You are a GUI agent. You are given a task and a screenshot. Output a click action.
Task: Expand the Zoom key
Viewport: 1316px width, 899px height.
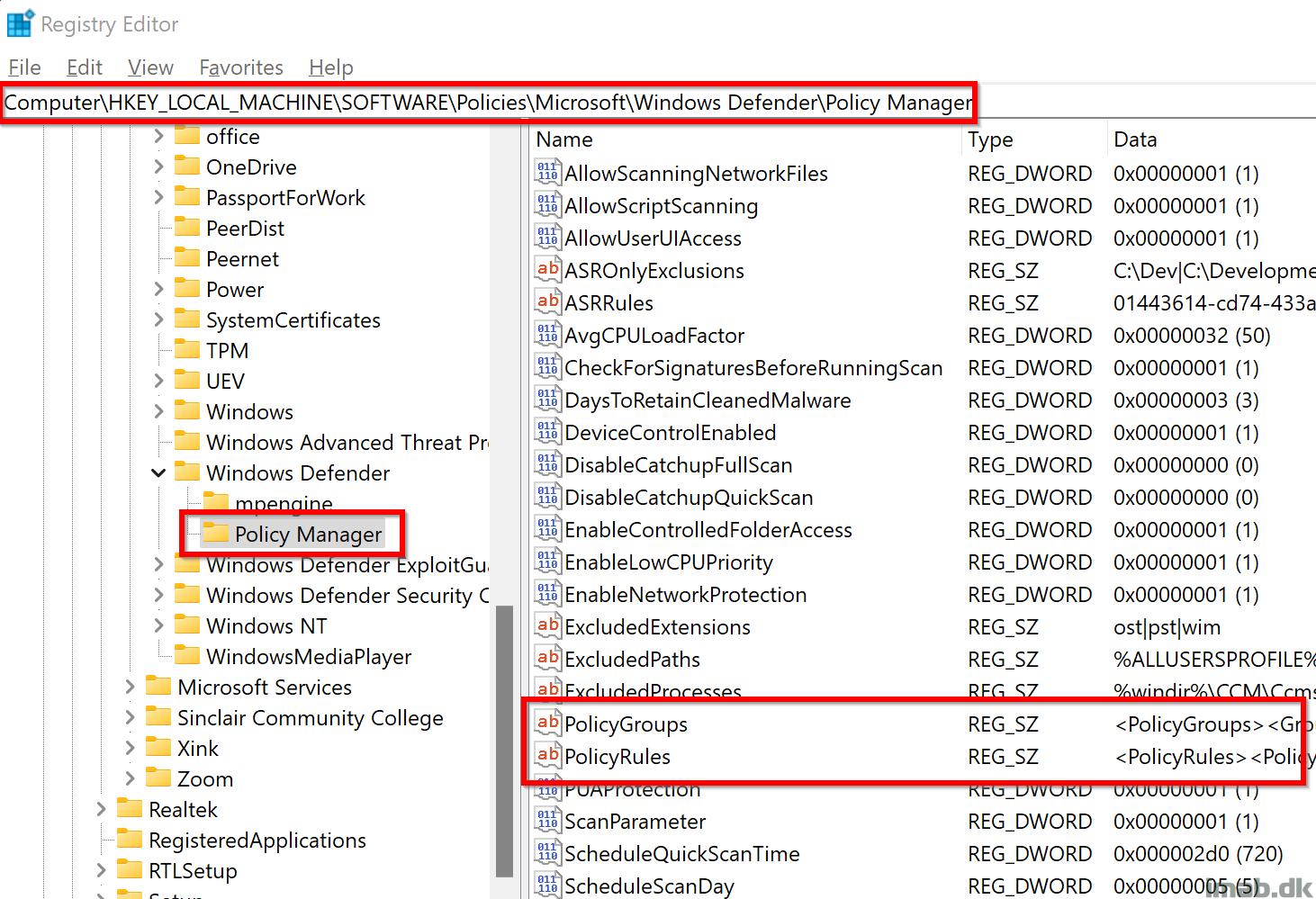(130, 778)
